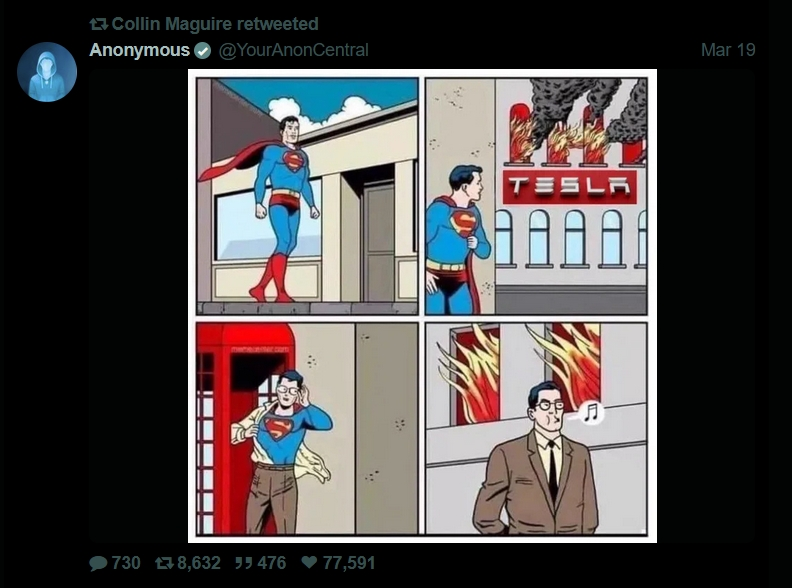Click the retweet icon beside Collin Maguire
The height and width of the screenshot is (588, 792).
pyautogui.click(x=98, y=24)
